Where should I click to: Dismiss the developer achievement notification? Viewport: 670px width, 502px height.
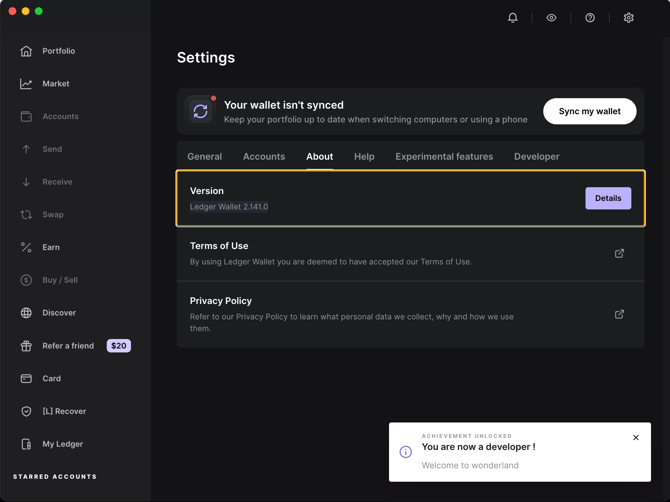[x=636, y=438]
